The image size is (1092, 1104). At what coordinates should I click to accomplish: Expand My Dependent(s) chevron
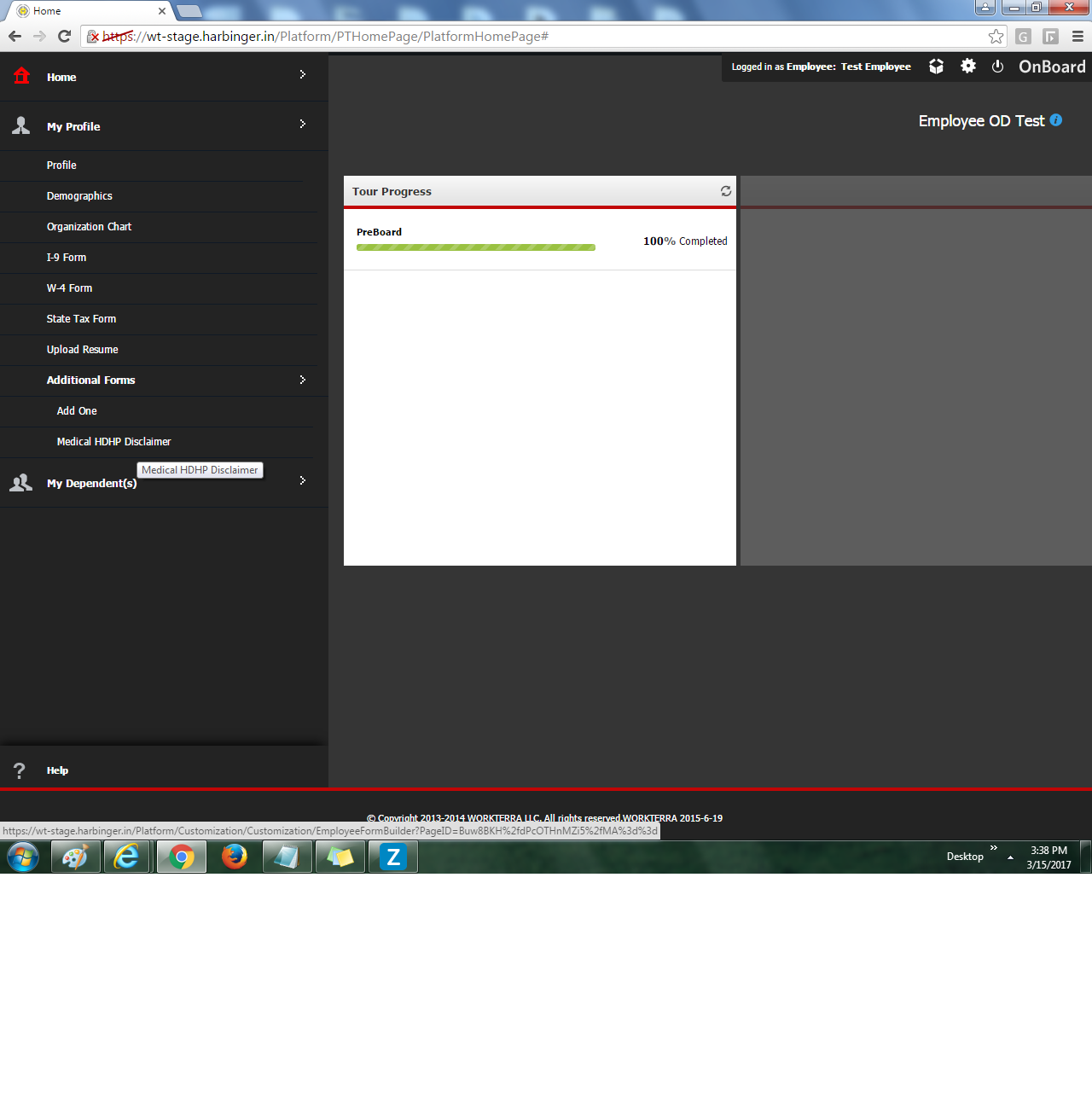click(302, 480)
